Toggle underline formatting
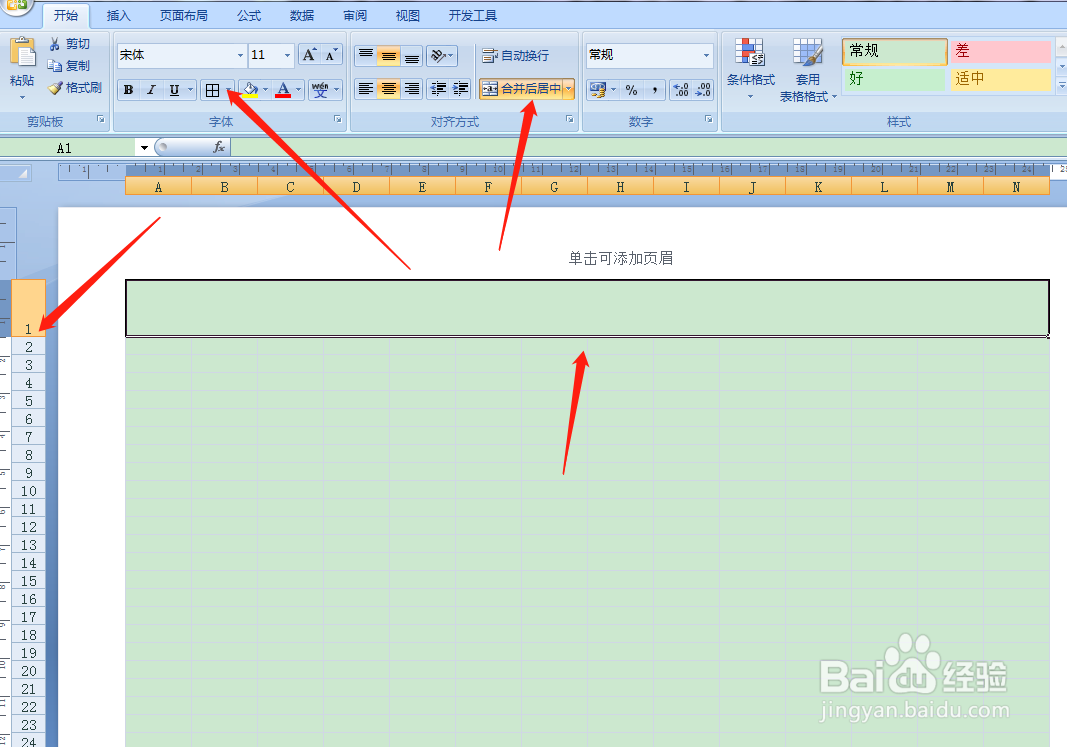Image resolution: width=1067 pixels, height=747 pixels. tap(174, 90)
